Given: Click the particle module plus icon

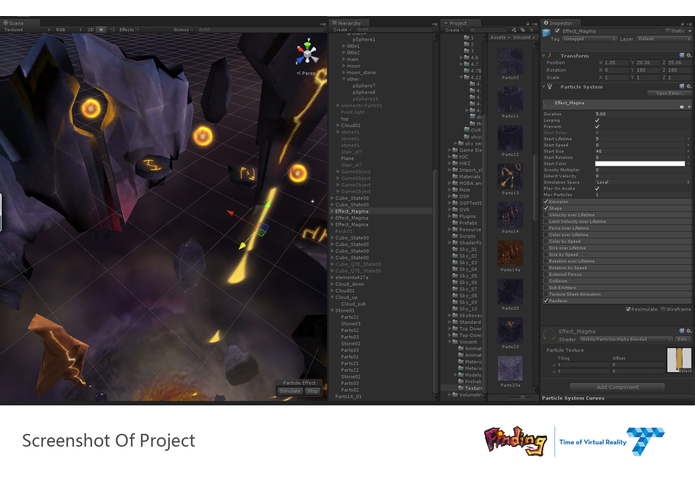Looking at the screenshot, I should [689, 107].
